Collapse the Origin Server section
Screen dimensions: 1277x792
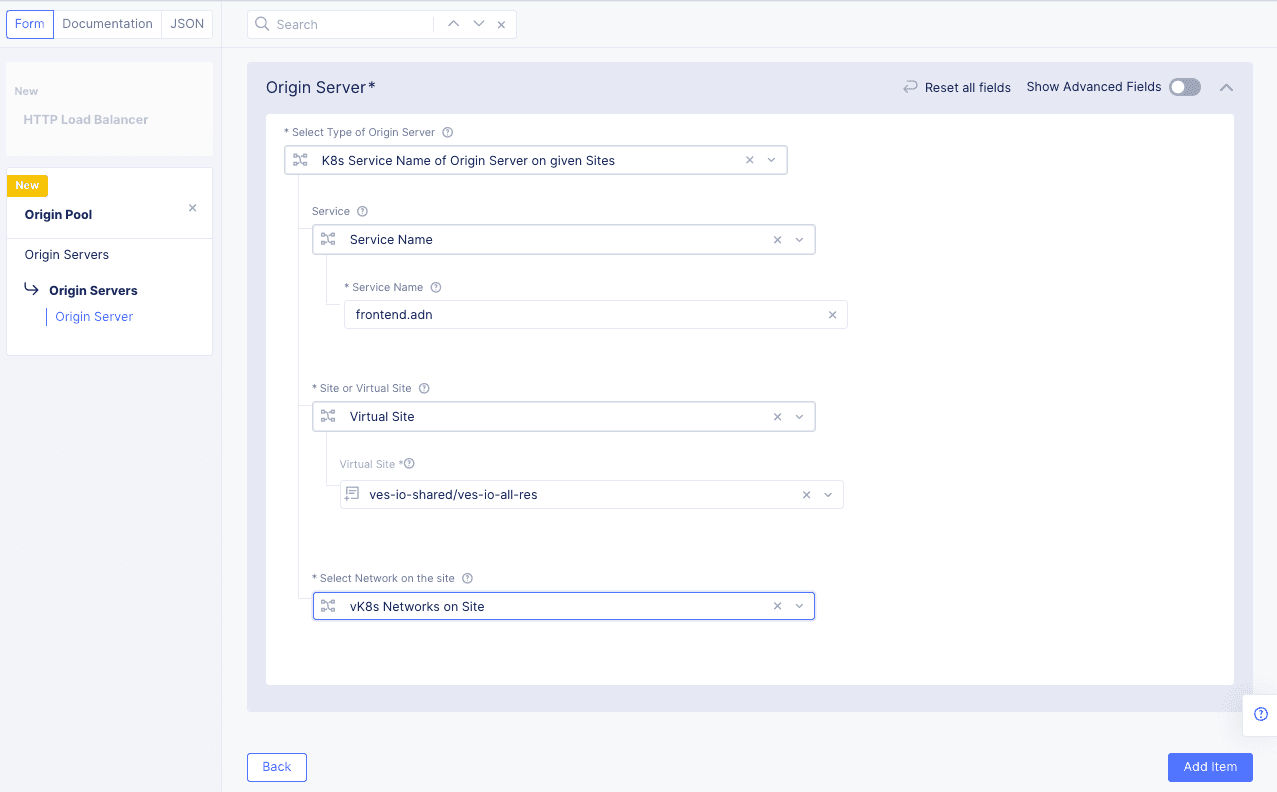click(x=1226, y=87)
